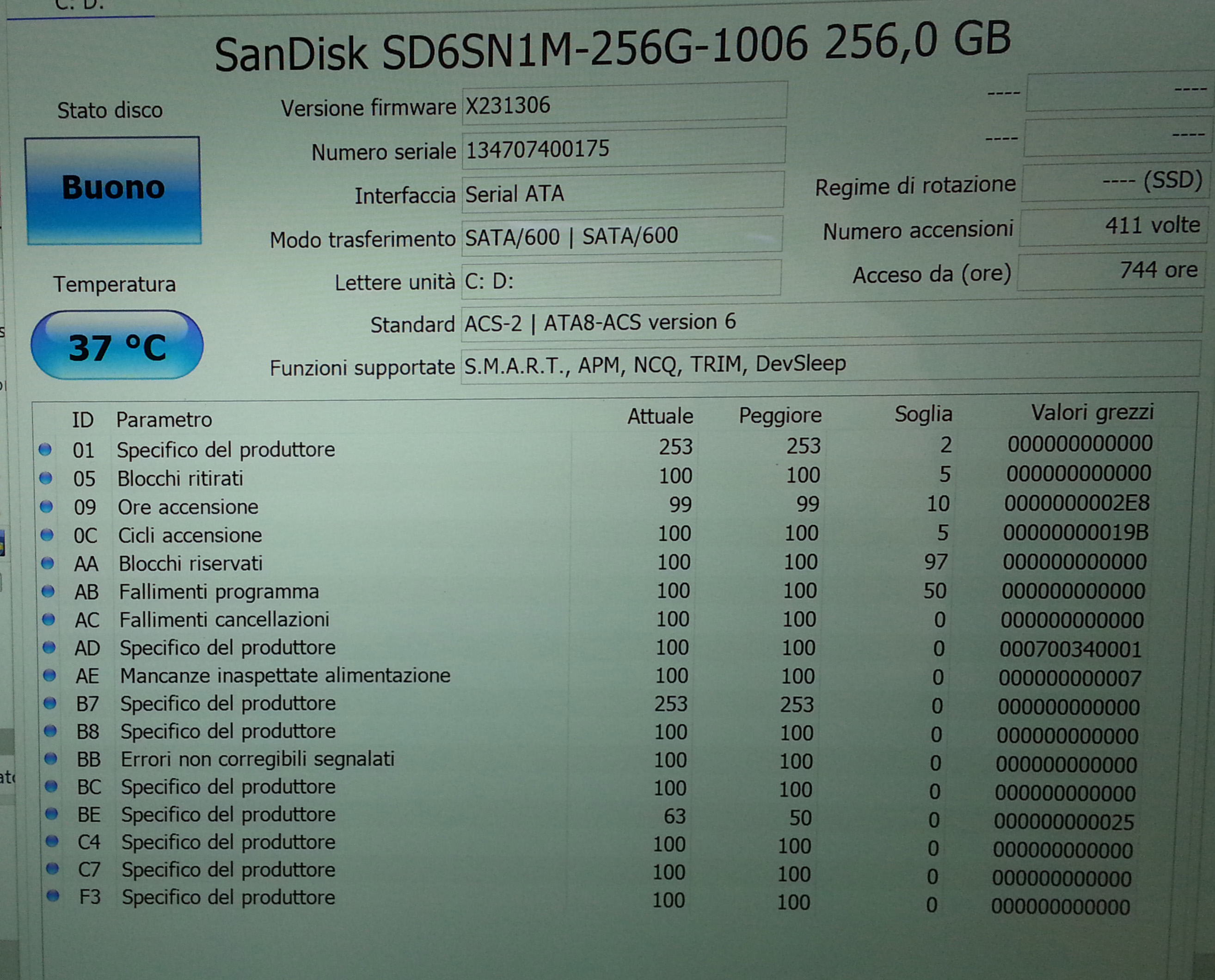Click raw value 000000000025

pos(1064,822)
